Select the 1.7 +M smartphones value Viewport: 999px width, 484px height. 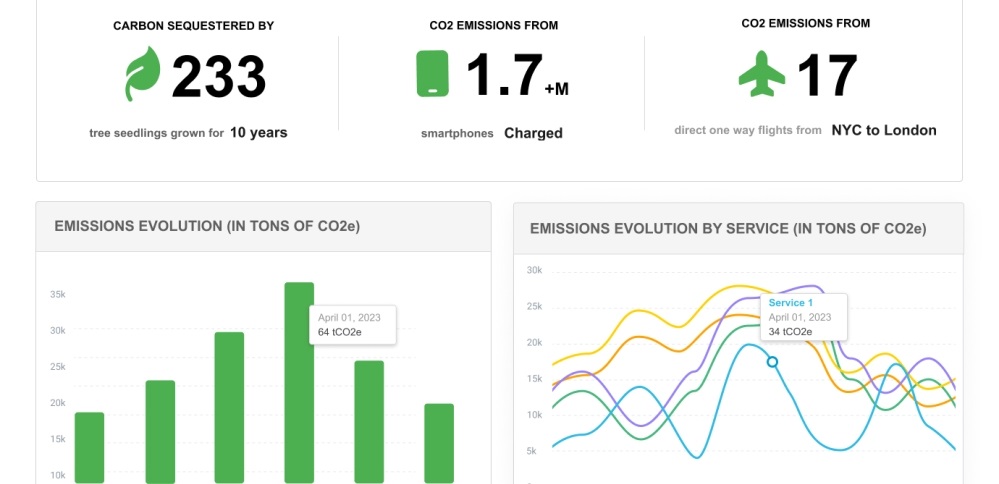(x=505, y=76)
